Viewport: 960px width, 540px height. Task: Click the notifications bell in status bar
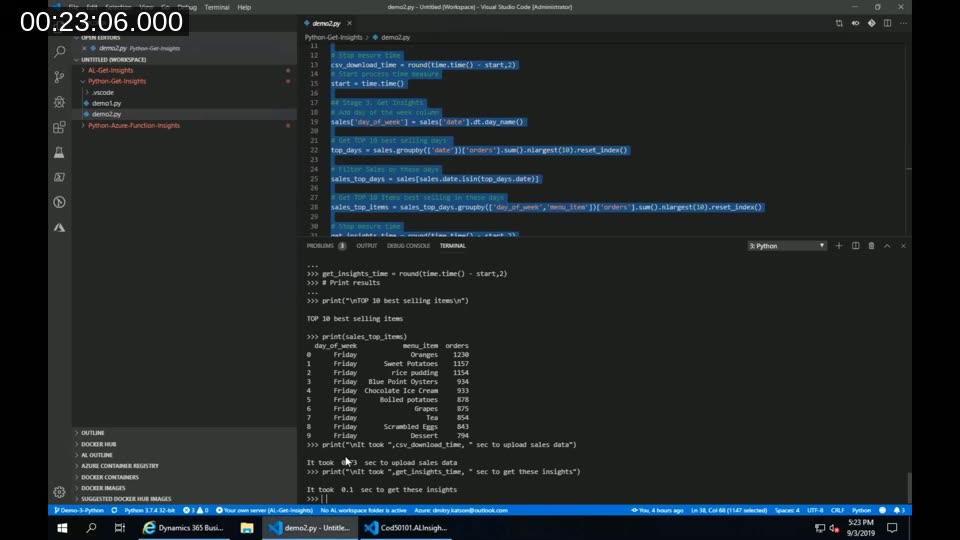tap(899, 510)
